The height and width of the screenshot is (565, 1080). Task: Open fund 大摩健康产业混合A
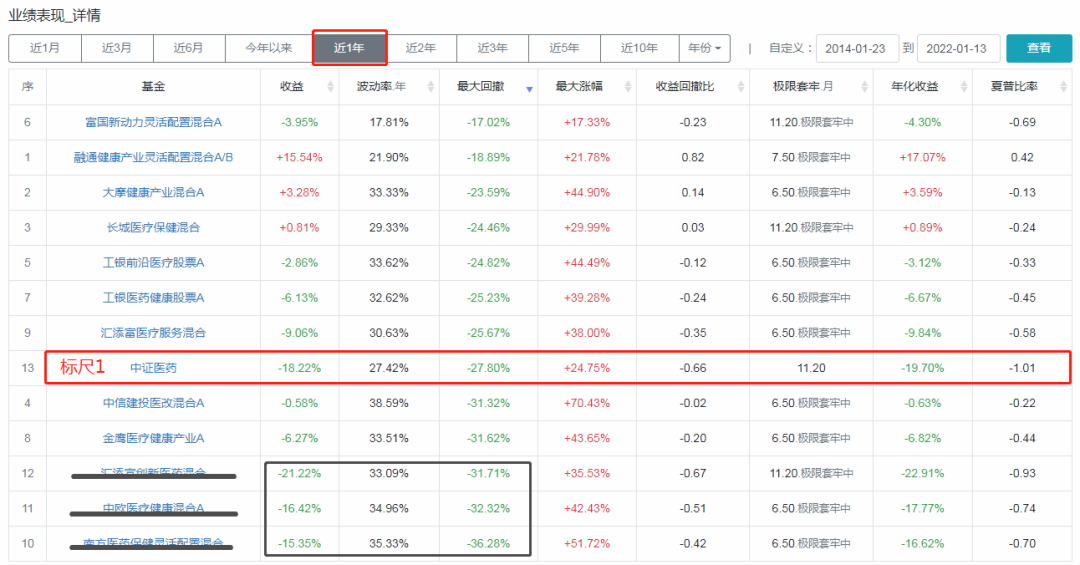[154, 193]
